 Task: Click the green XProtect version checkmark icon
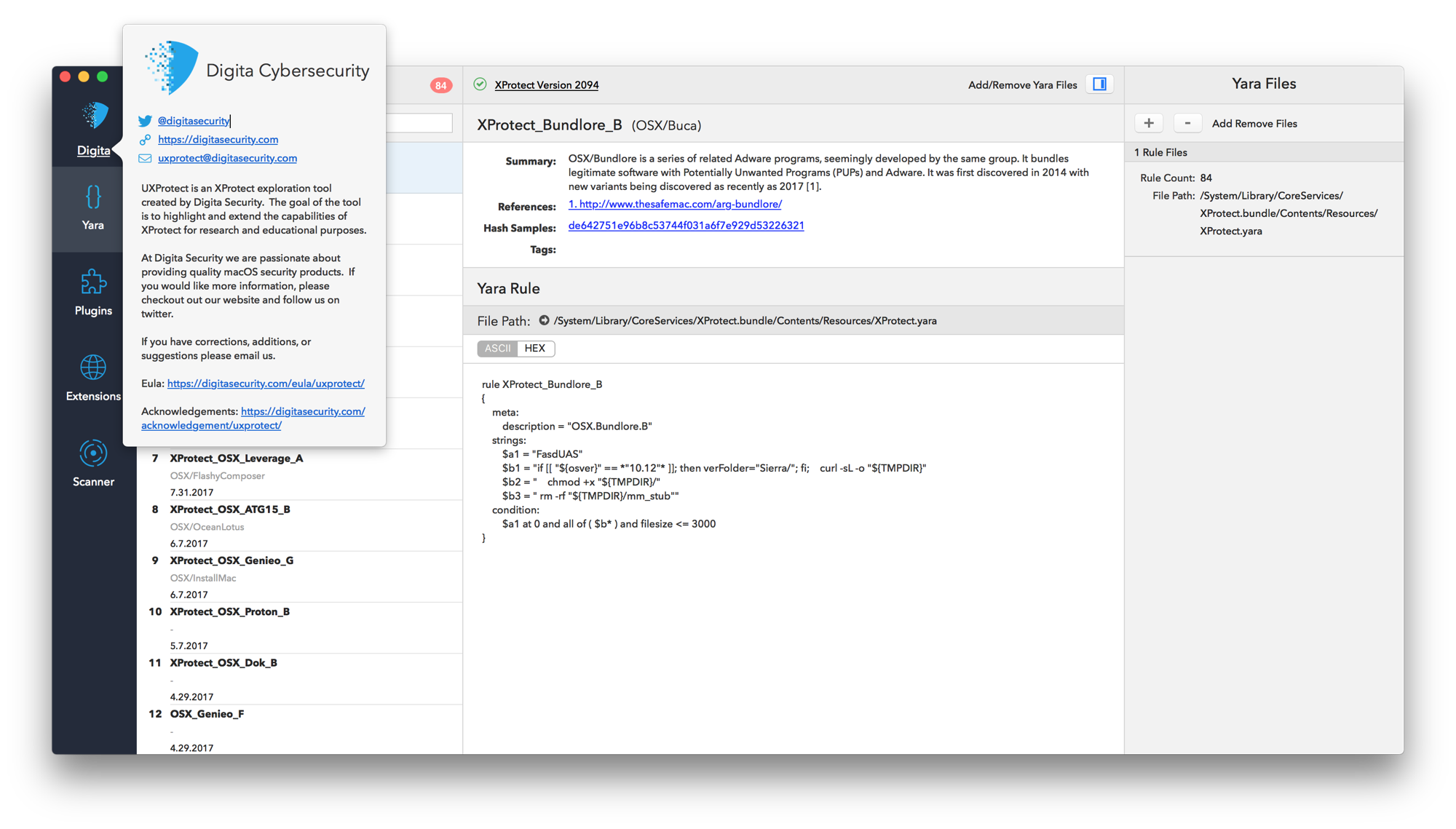coord(480,84)
